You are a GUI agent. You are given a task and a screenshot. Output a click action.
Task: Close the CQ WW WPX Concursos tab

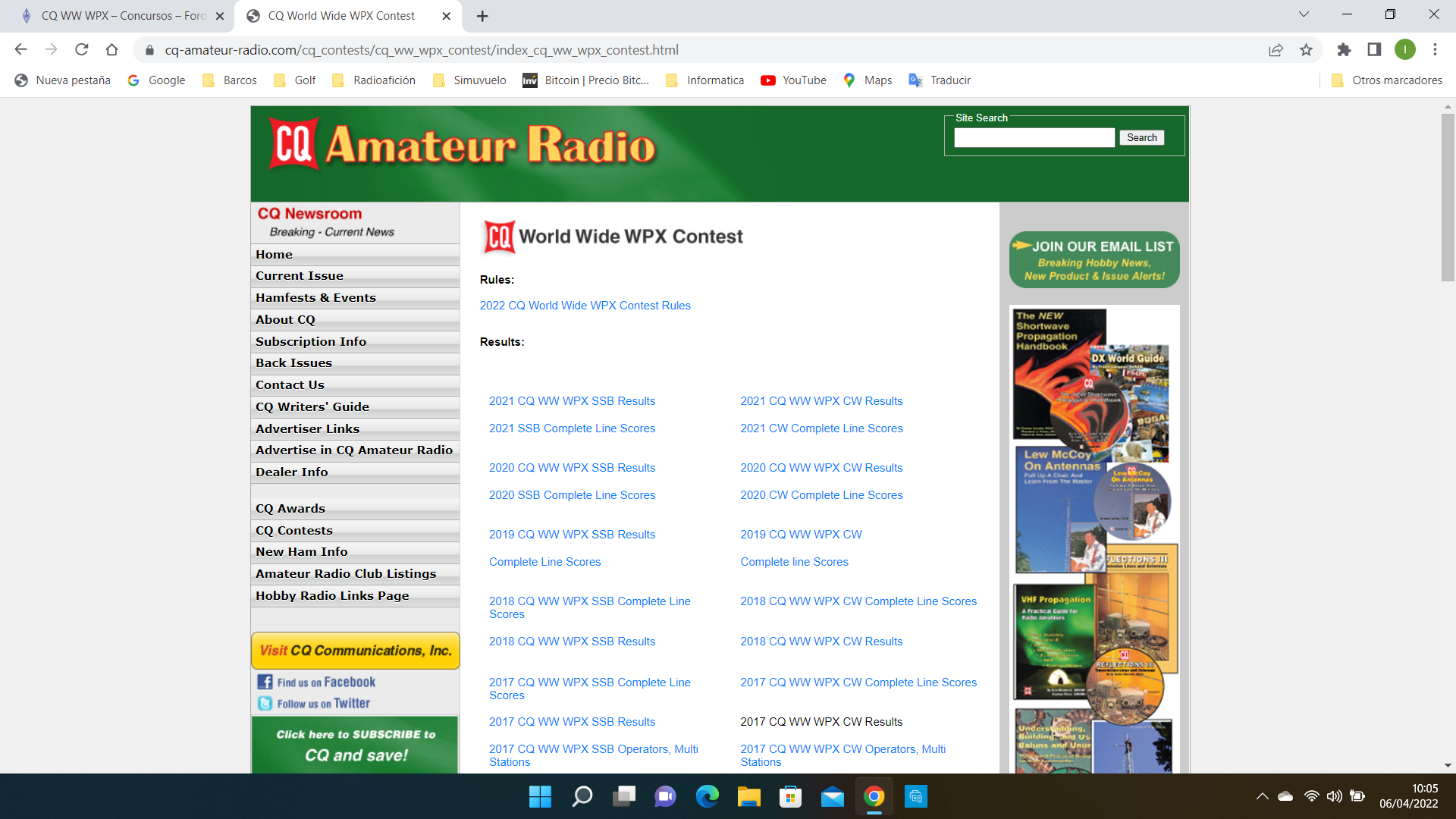coord(220,16)
